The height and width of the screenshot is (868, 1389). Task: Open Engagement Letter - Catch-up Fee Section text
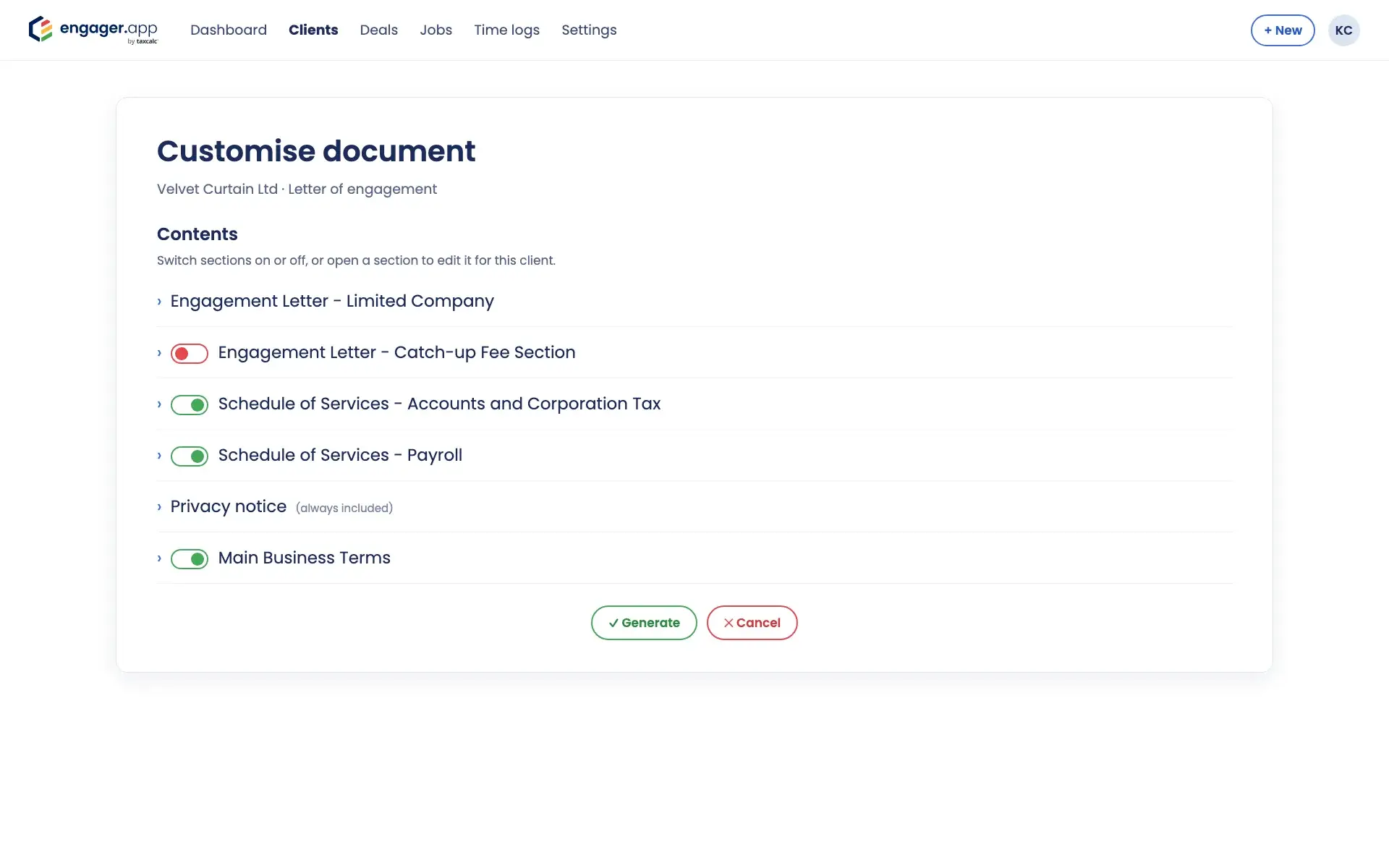pyautogui.click(x=397, y=352)
